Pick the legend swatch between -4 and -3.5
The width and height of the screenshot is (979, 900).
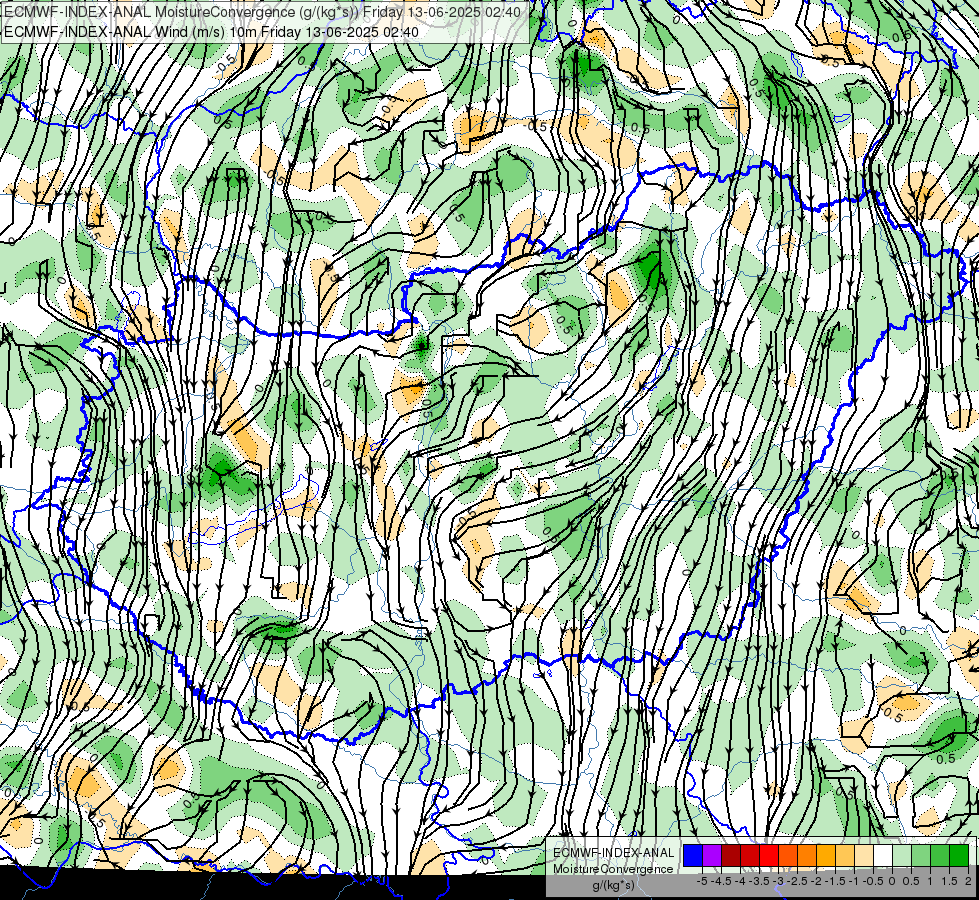[x=750, y=856]
